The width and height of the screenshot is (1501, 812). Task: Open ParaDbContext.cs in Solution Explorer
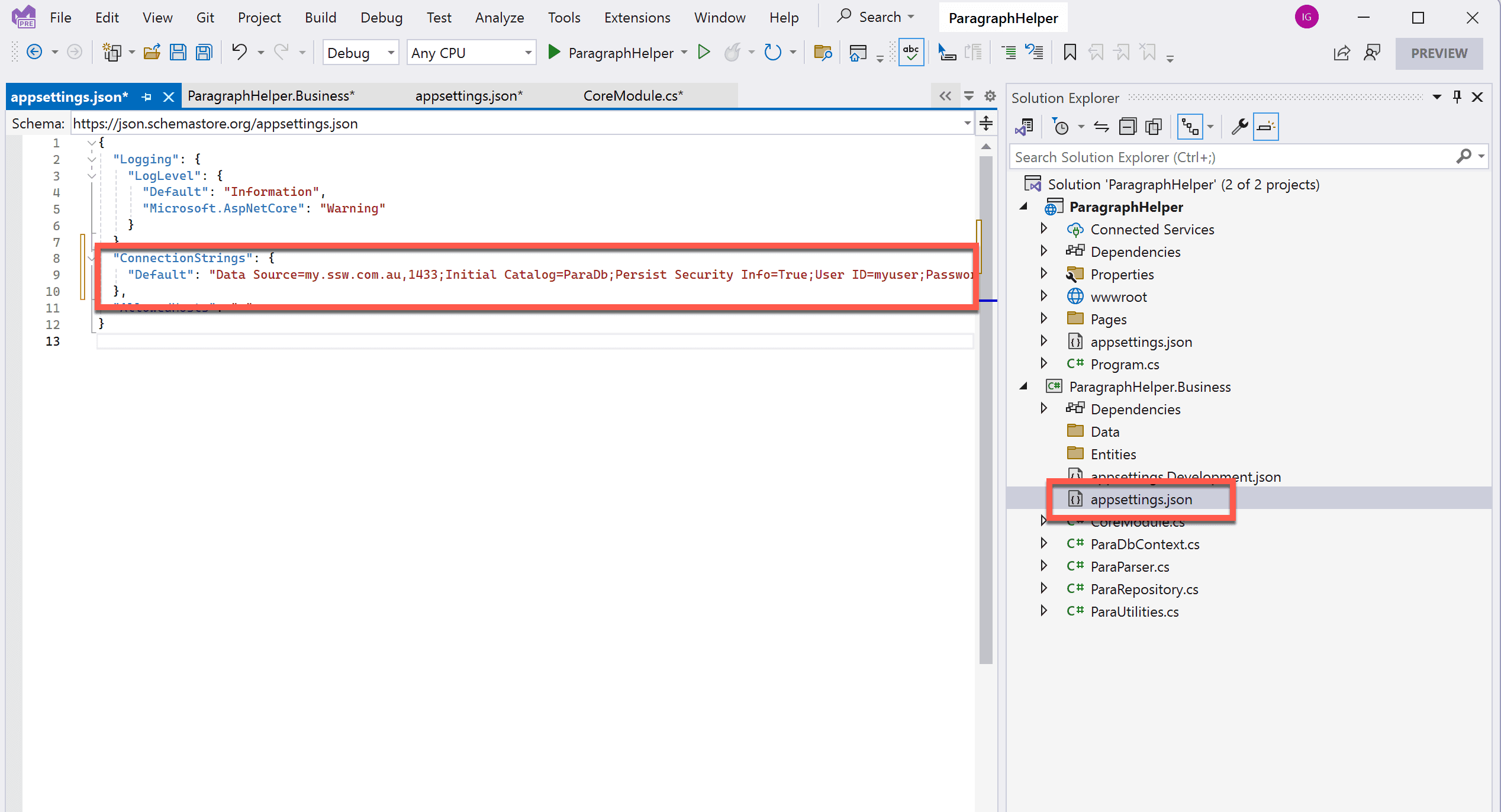[1145, 544]
